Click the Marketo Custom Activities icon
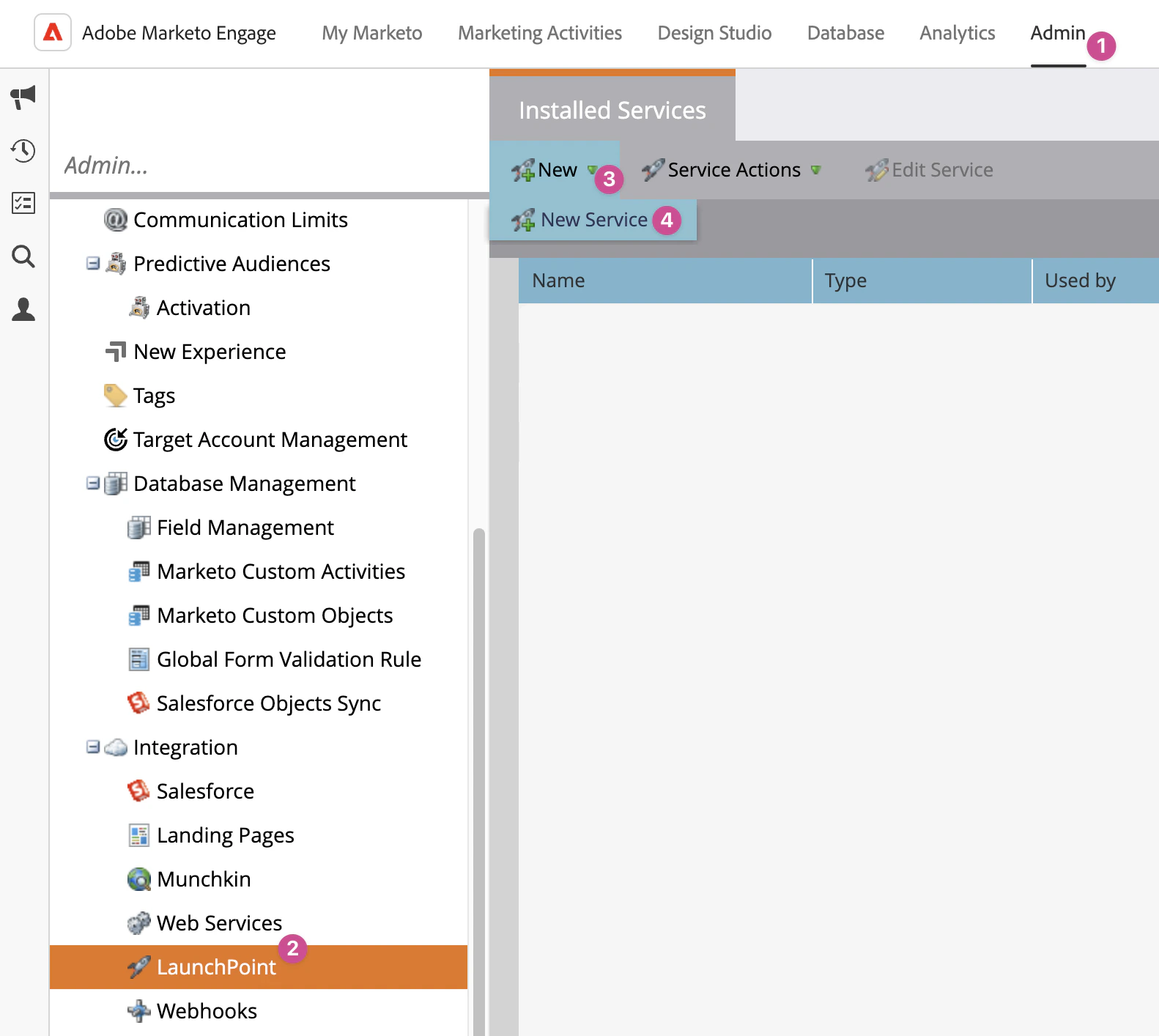 139,571
